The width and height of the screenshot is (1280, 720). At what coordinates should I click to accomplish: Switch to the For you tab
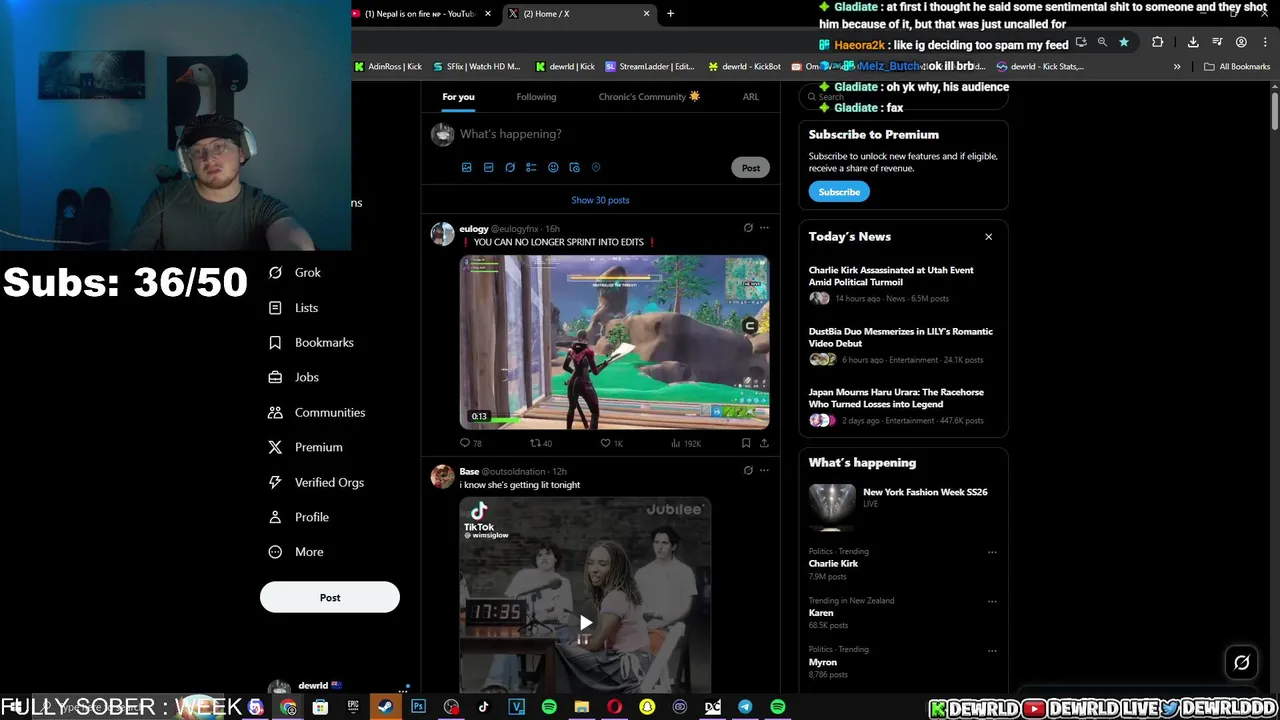click(x=458, y=97)
